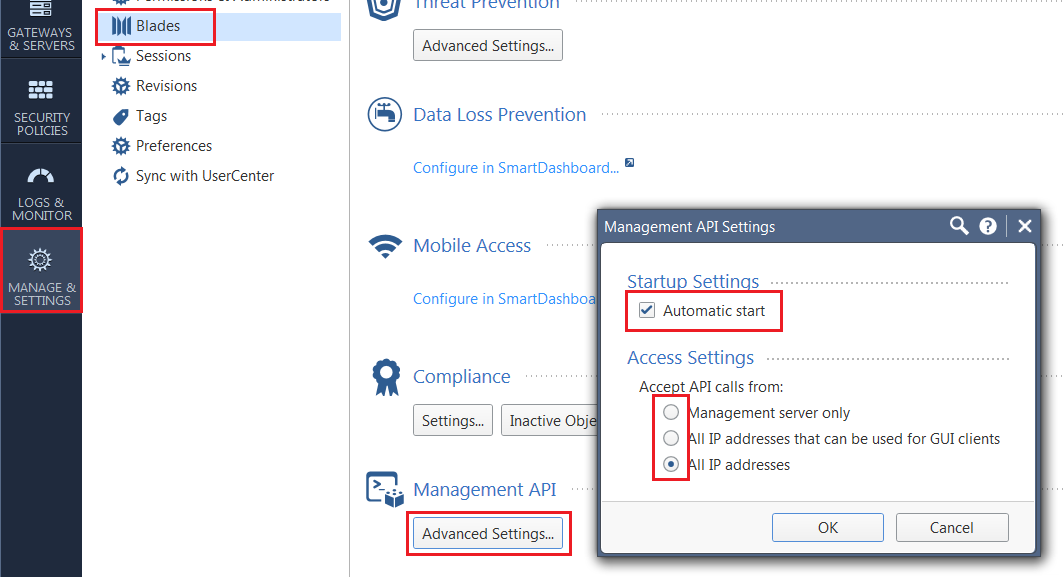Expand the Sessions tree node arrow
The height and width of the screenshot is (577, 1064).
(x=103, y=56)
